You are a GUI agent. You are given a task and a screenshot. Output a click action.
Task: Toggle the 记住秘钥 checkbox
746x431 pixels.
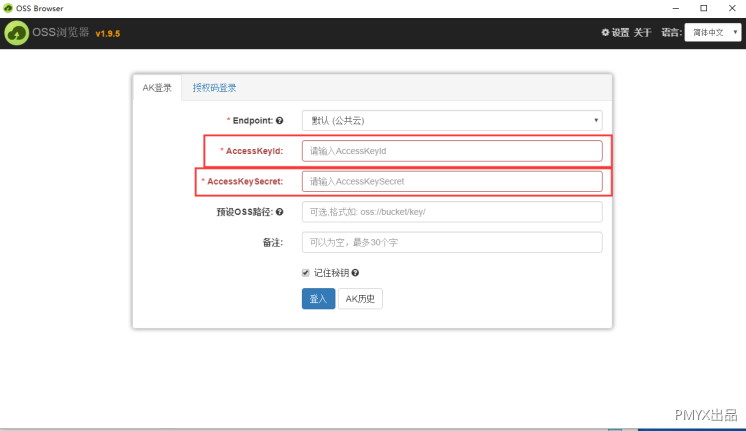[x=305, y=273]
